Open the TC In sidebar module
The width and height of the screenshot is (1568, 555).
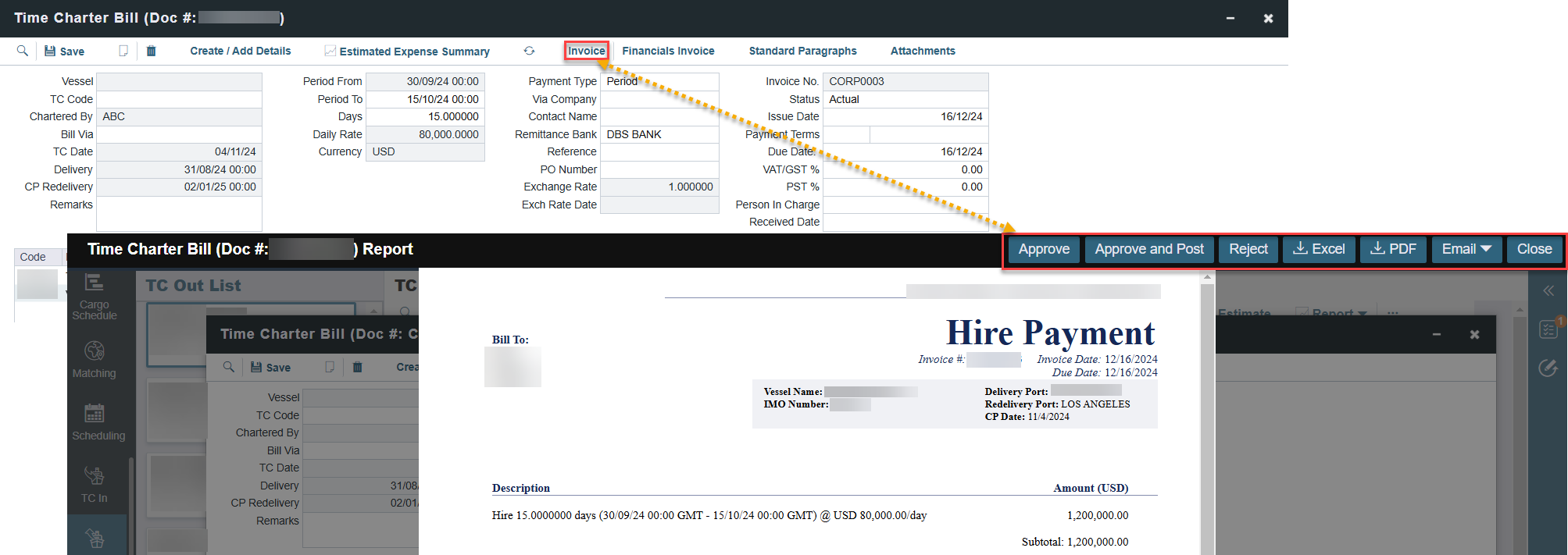coord(94,484)
